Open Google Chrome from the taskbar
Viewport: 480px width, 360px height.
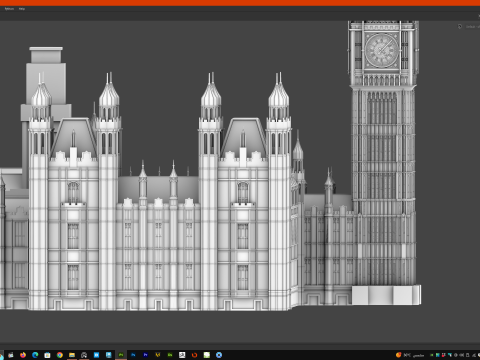click(60, 355)
